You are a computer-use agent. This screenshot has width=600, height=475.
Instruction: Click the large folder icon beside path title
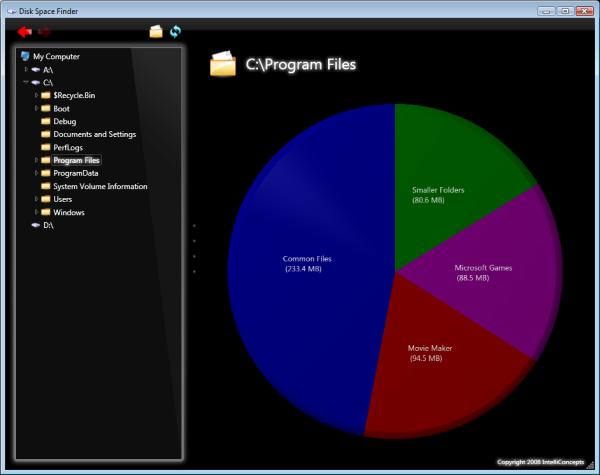click(223, 64)
